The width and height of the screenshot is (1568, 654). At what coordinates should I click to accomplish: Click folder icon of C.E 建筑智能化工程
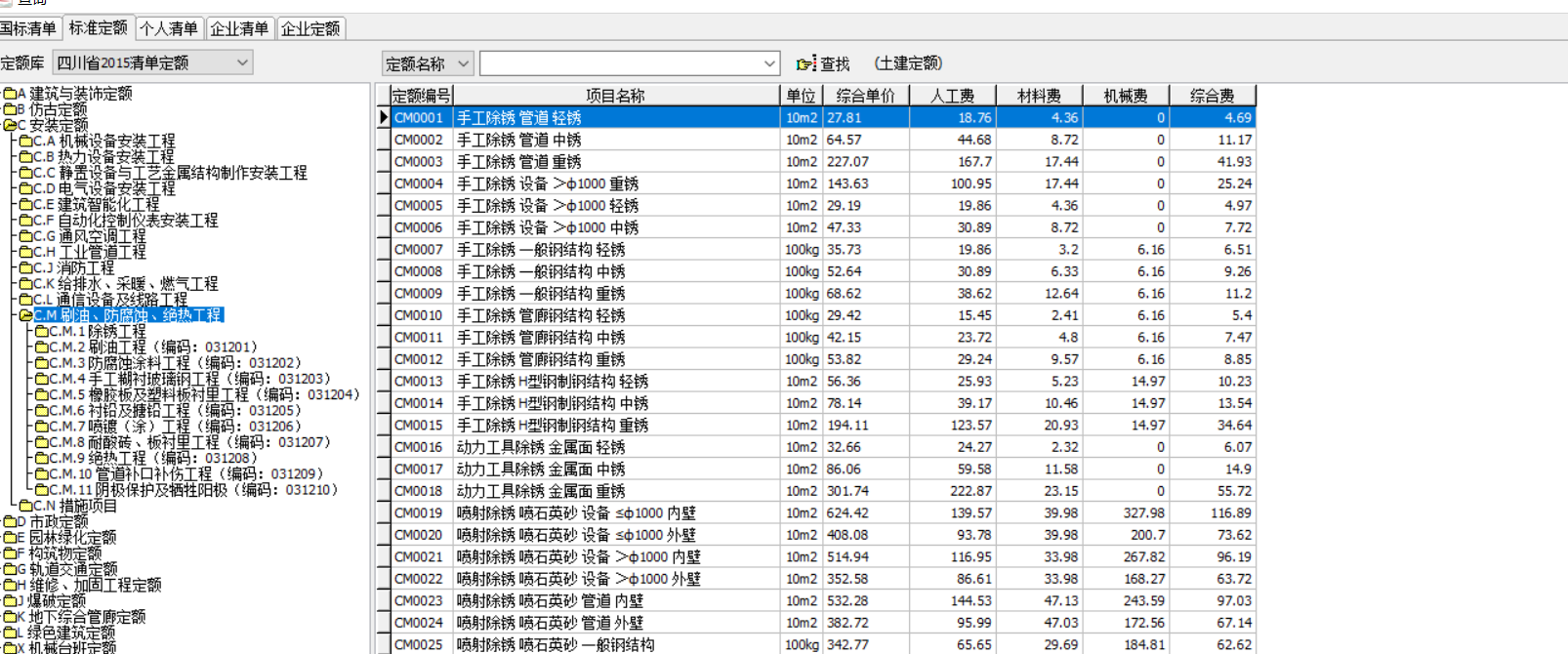25,205
